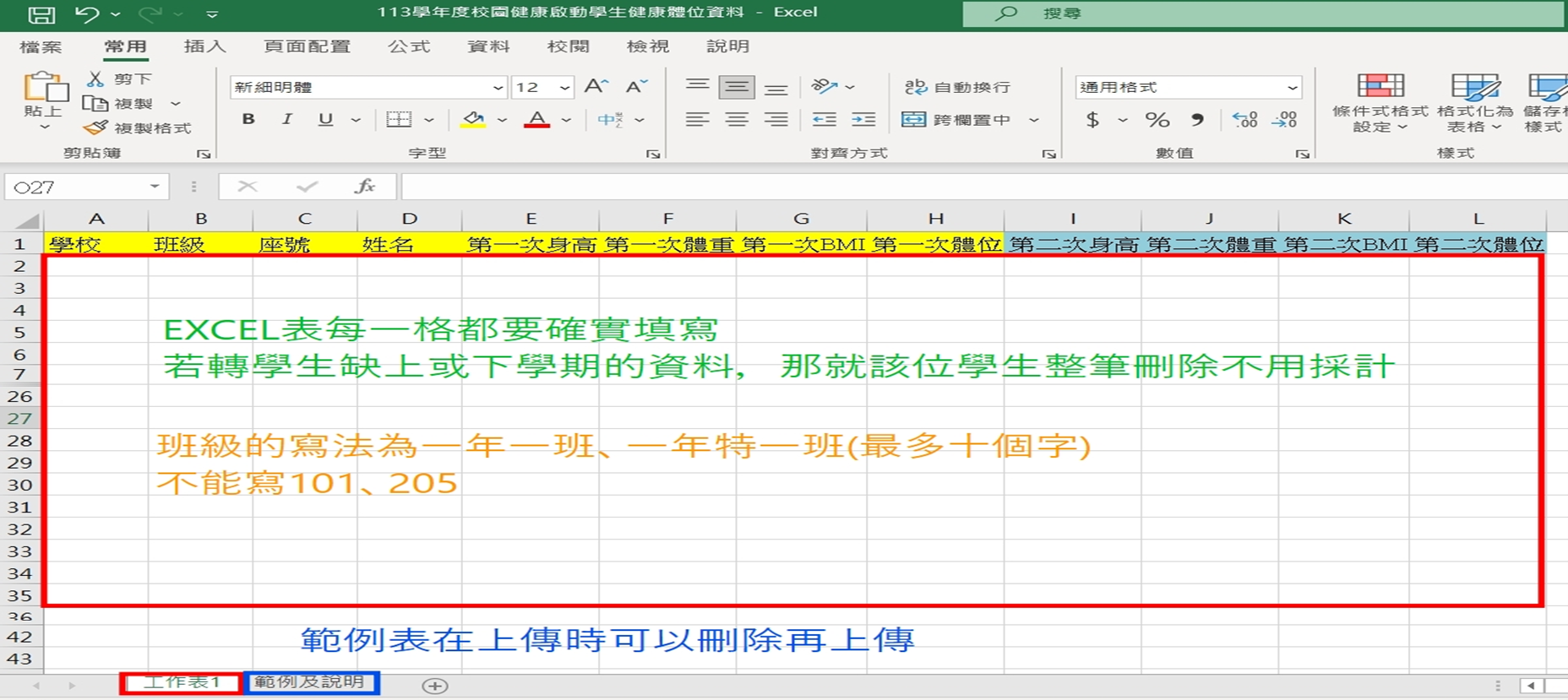
Task: Click the Name Box showing O27
Action: (x=76, y=187)
